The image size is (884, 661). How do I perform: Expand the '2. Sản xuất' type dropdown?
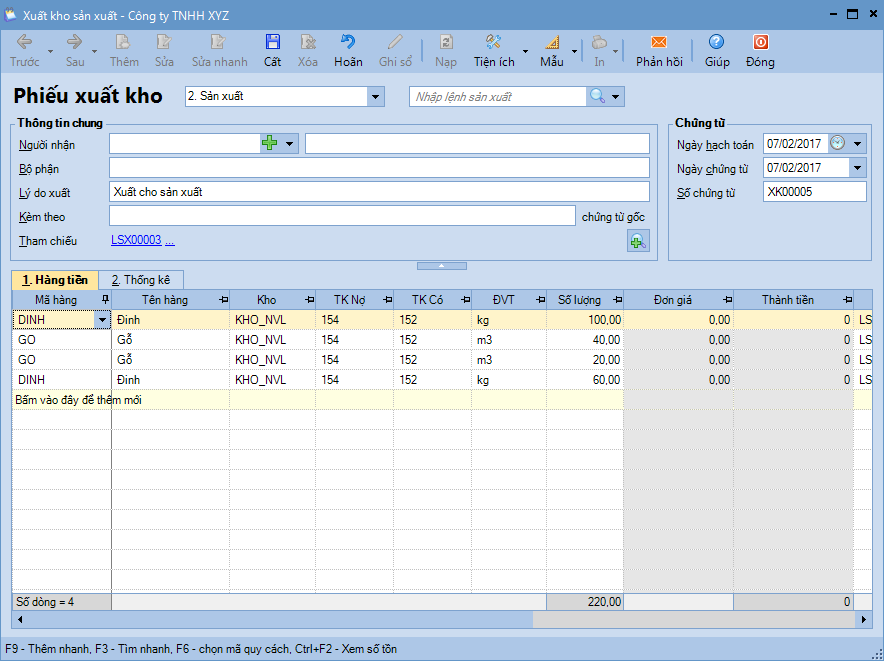(376, 97)
